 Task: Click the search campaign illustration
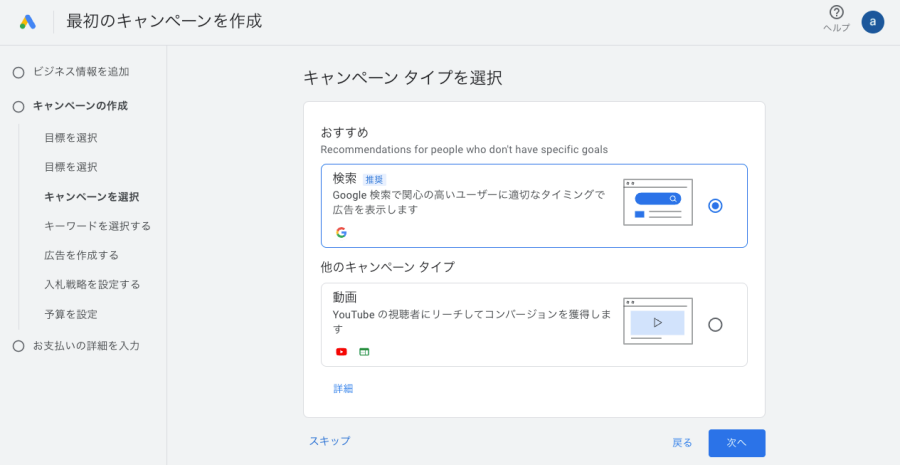(x=658, y=202)
